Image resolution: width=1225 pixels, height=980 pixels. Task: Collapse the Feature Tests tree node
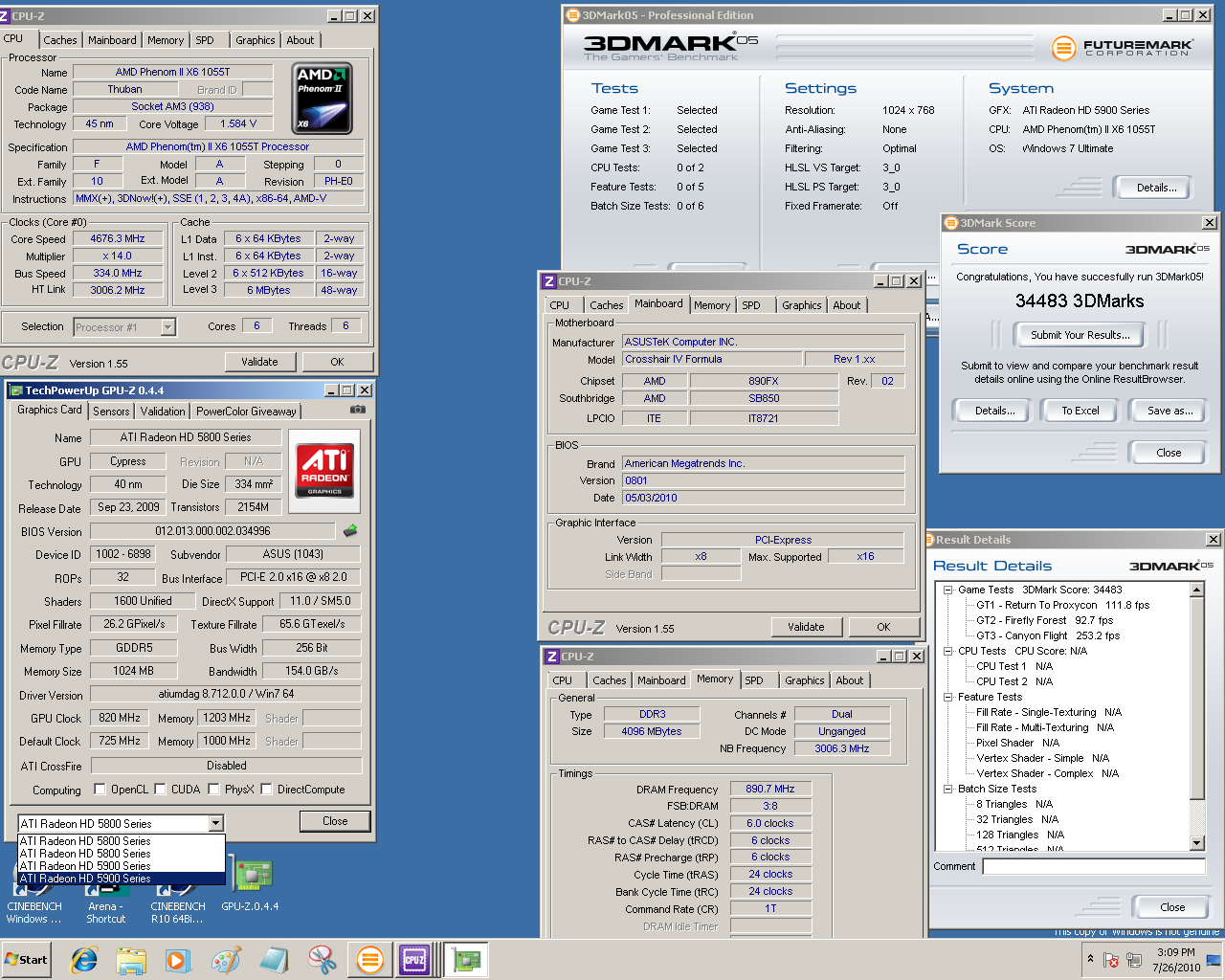pos(947,697)
